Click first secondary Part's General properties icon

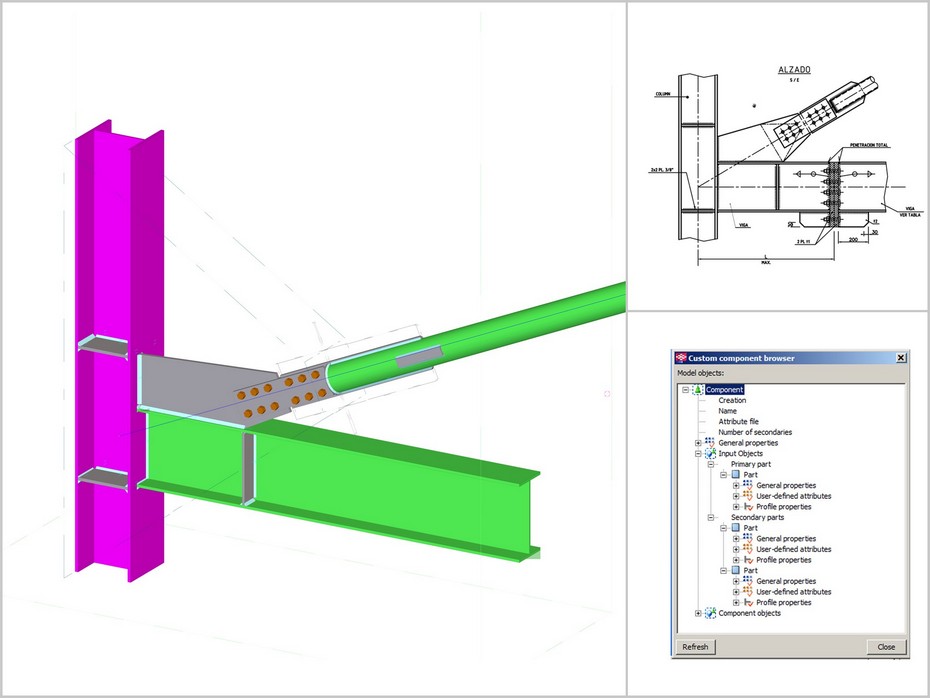click(748, 538)
